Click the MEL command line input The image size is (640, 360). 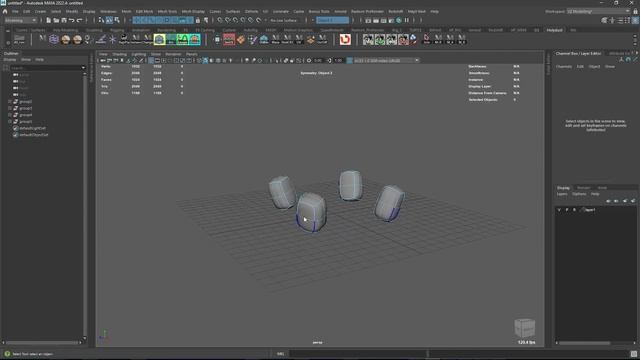click(357, 353)
